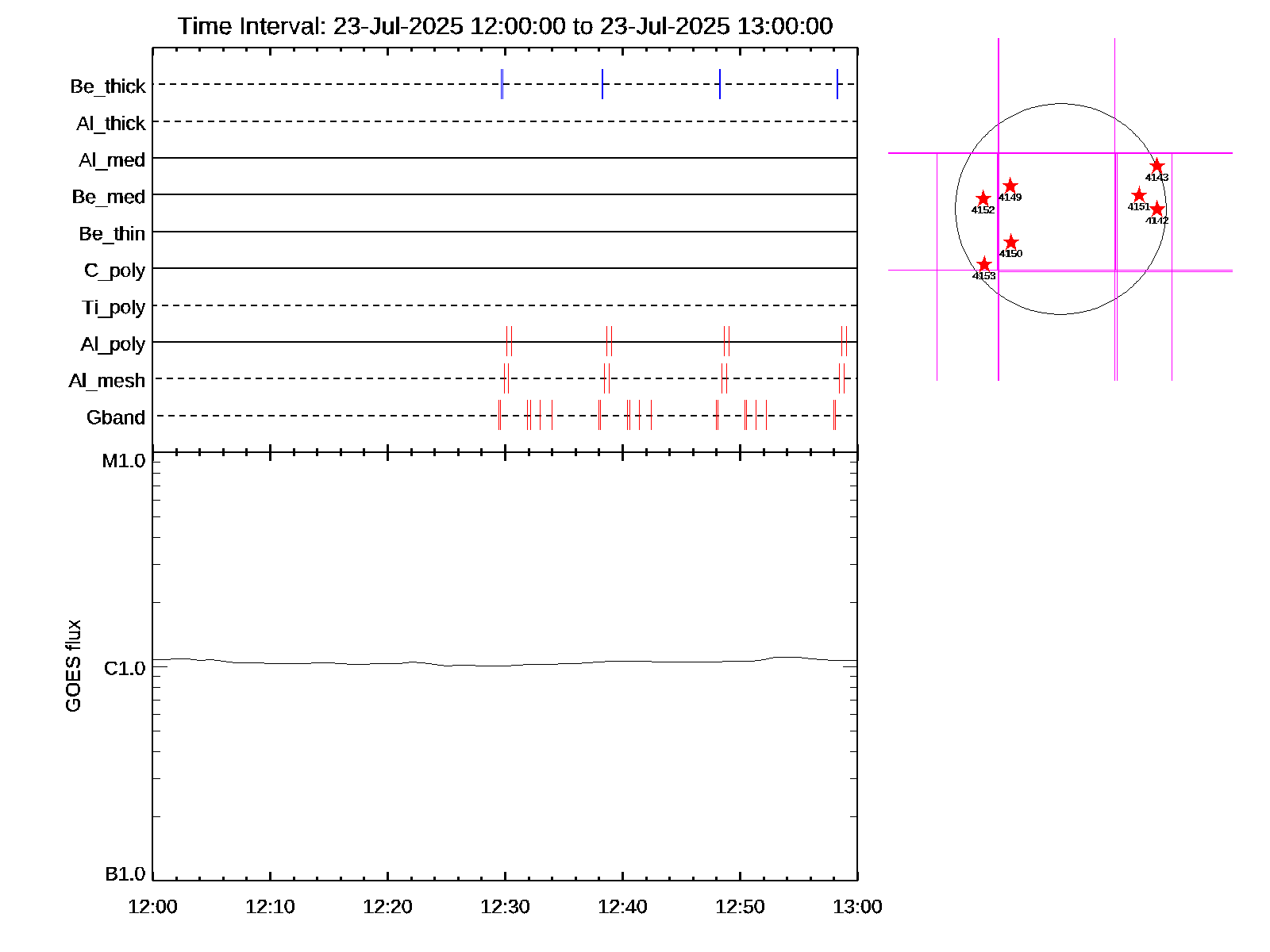The width and height of the screenshot is (1270, 952).
Task: Select the star marker labeled 4152
Action: pos(983,198)
